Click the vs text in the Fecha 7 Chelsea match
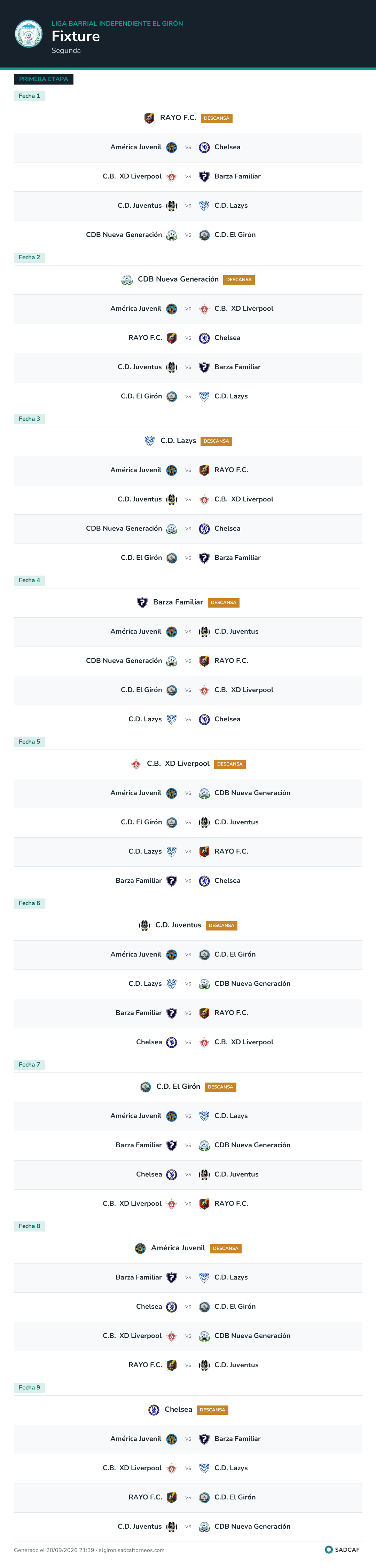Viewport: 376px width, 1568px height. pyautogui.click(x=188, y=1175)
